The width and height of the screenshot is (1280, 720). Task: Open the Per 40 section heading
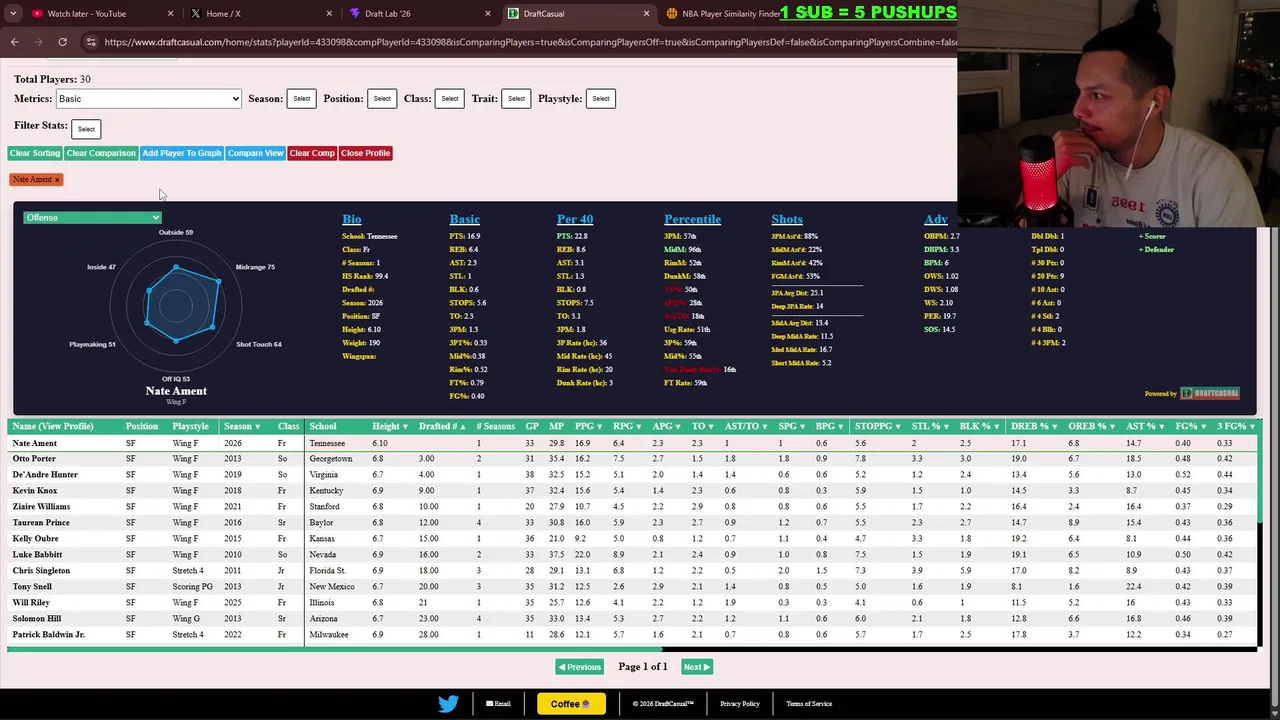pos(575,219)
